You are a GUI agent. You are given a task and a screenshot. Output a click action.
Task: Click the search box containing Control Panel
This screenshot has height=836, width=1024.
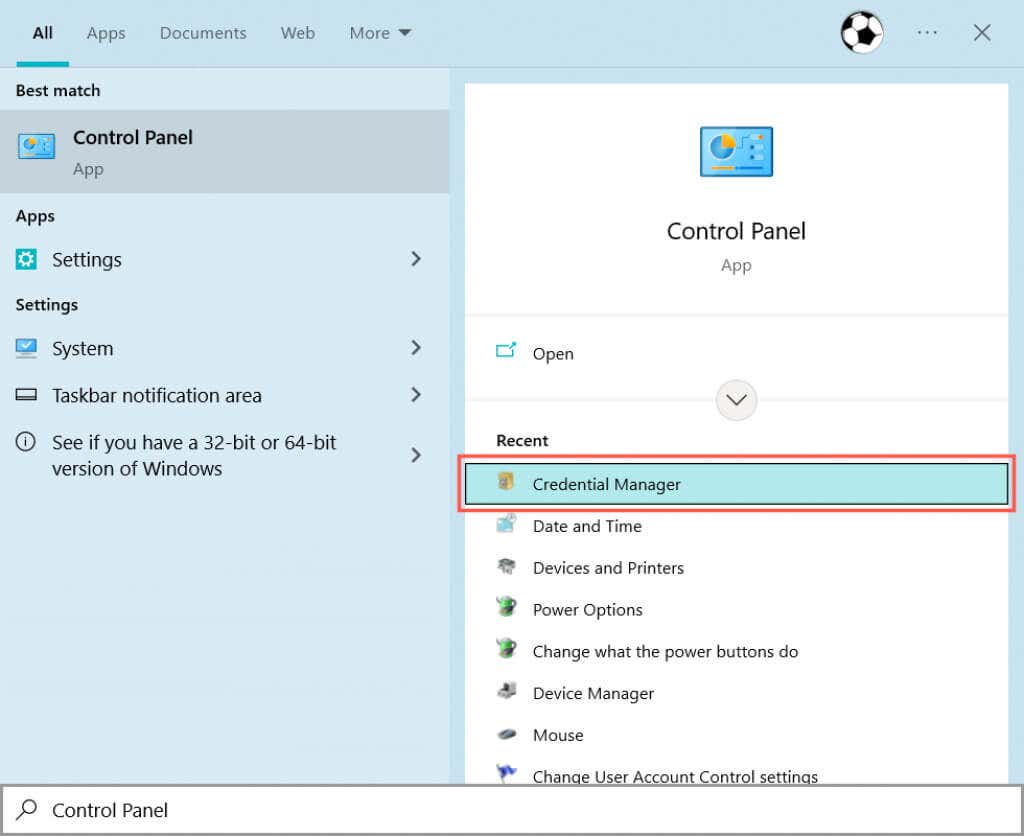[x=512, y=810]
